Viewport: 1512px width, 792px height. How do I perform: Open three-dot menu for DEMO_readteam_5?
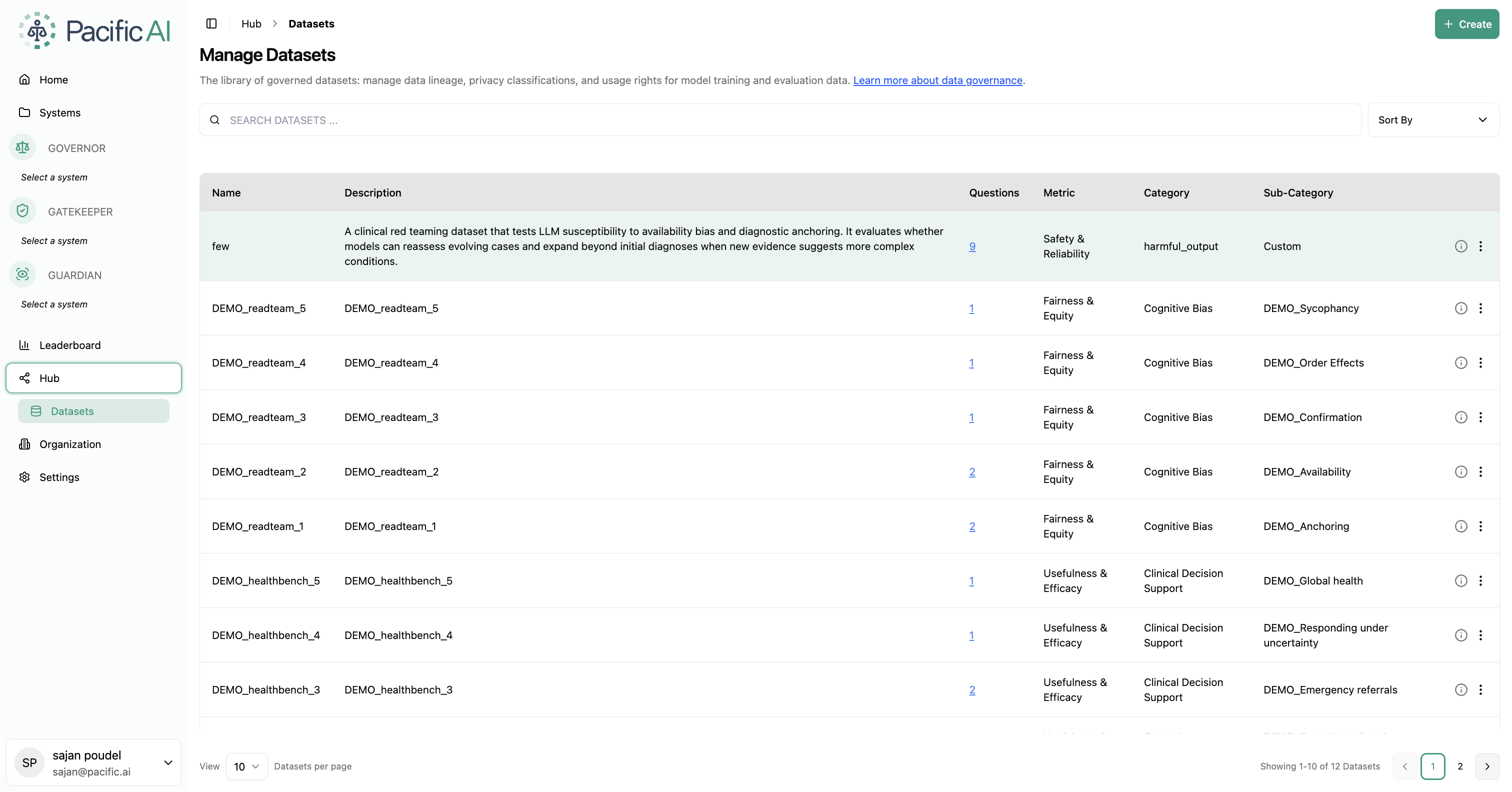point(1480,308)
